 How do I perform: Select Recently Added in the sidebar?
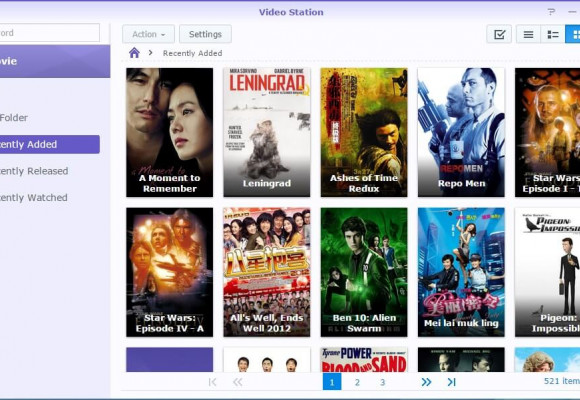coord(50,144)
